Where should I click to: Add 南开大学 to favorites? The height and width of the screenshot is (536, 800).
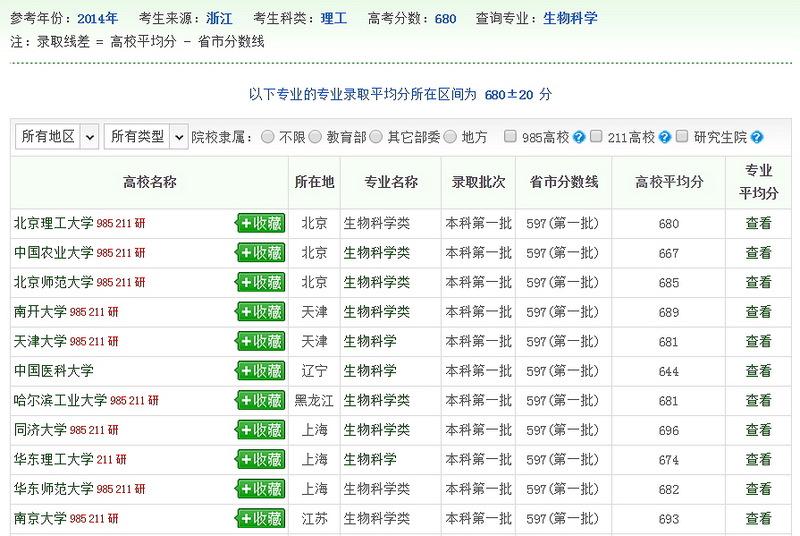coord(260,312)
